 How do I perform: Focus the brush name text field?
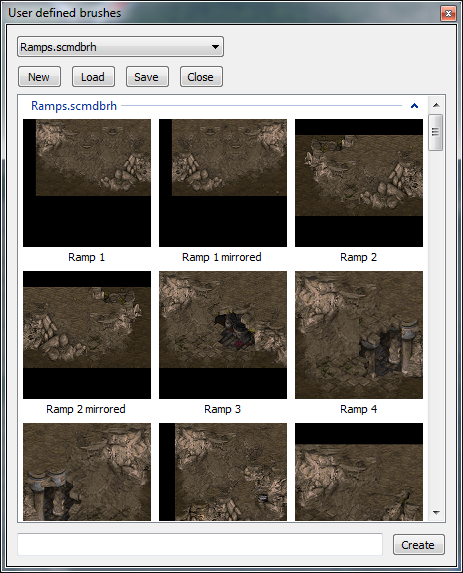tap(200, 544)
